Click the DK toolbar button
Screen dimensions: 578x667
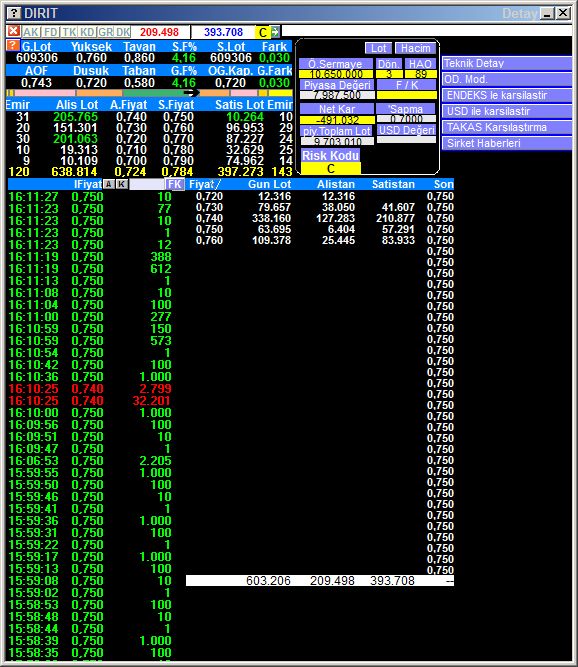pos(123,32)
